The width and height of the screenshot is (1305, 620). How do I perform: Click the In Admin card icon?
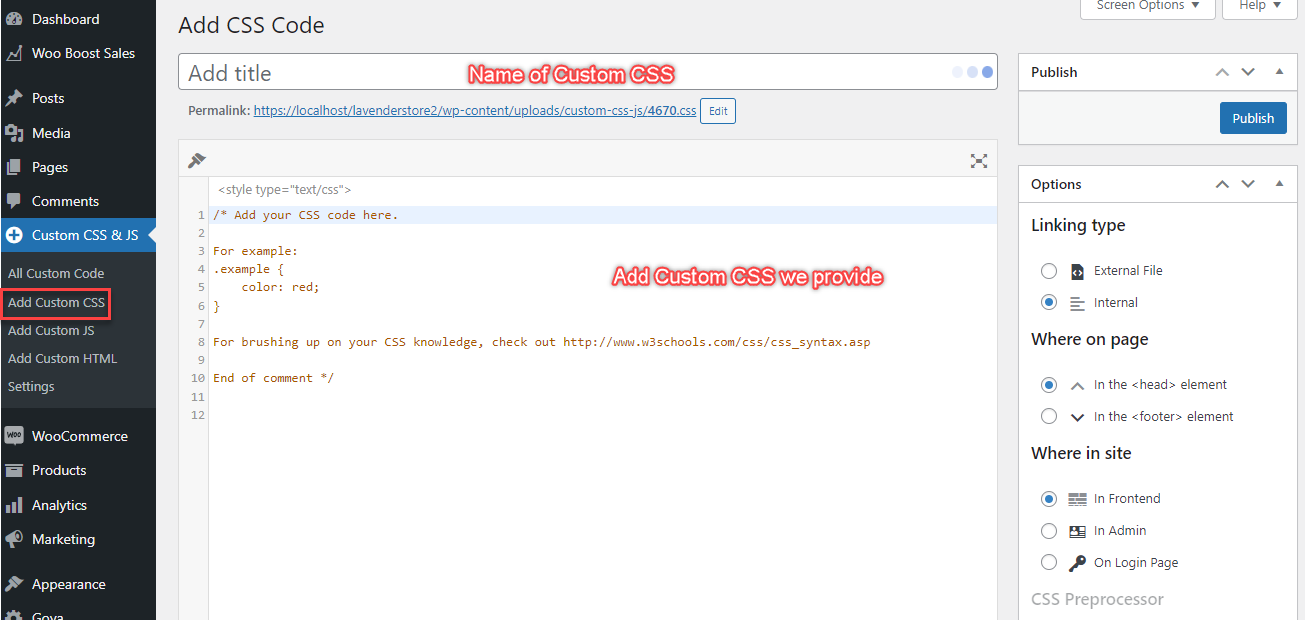pos(1077,531)
